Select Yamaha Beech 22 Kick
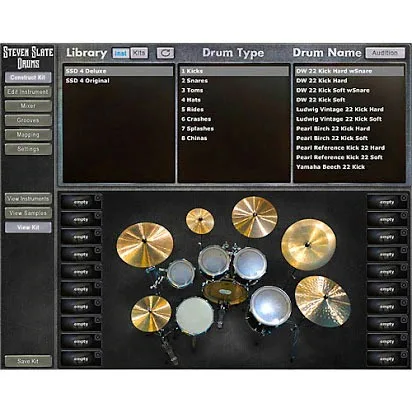This screenshot has width=412, height=412. 349,167
